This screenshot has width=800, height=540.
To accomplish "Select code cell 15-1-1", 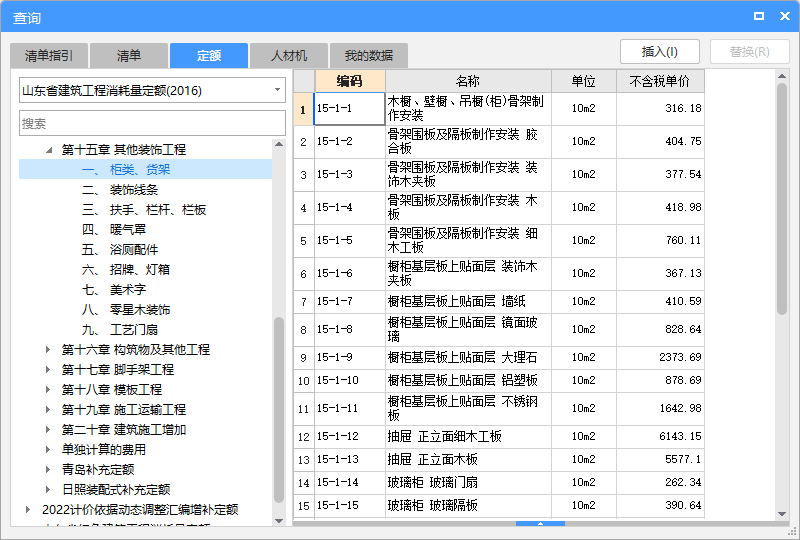I will coord(349,109).
